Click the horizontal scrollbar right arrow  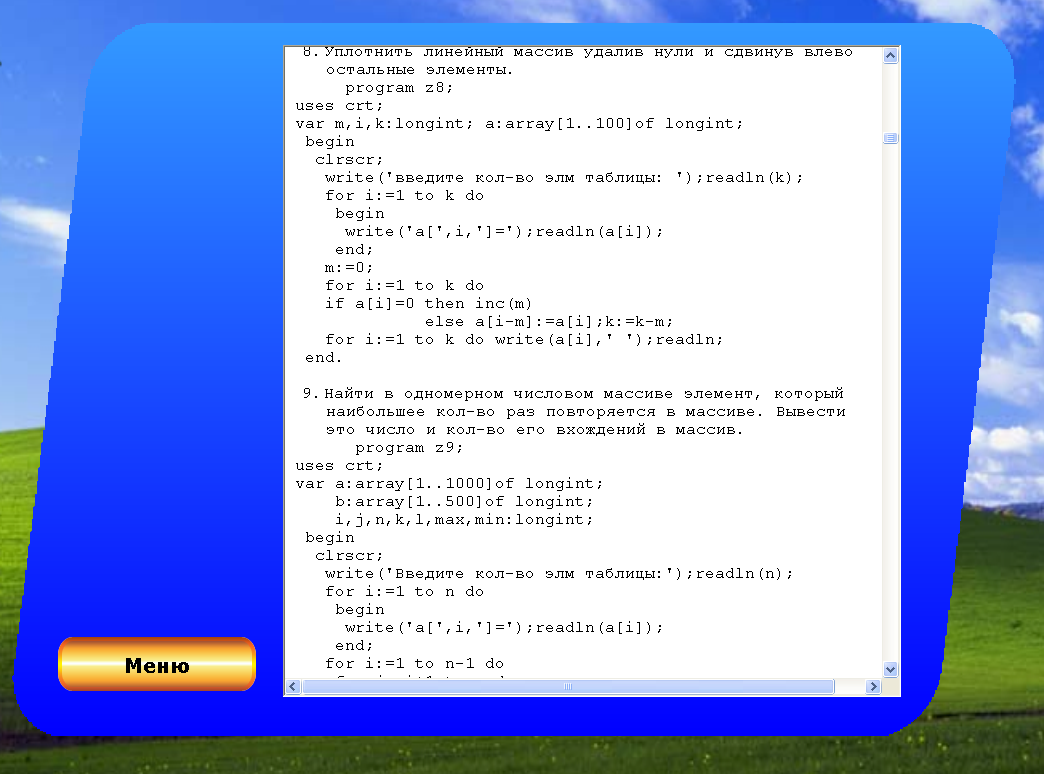point(874,687)
